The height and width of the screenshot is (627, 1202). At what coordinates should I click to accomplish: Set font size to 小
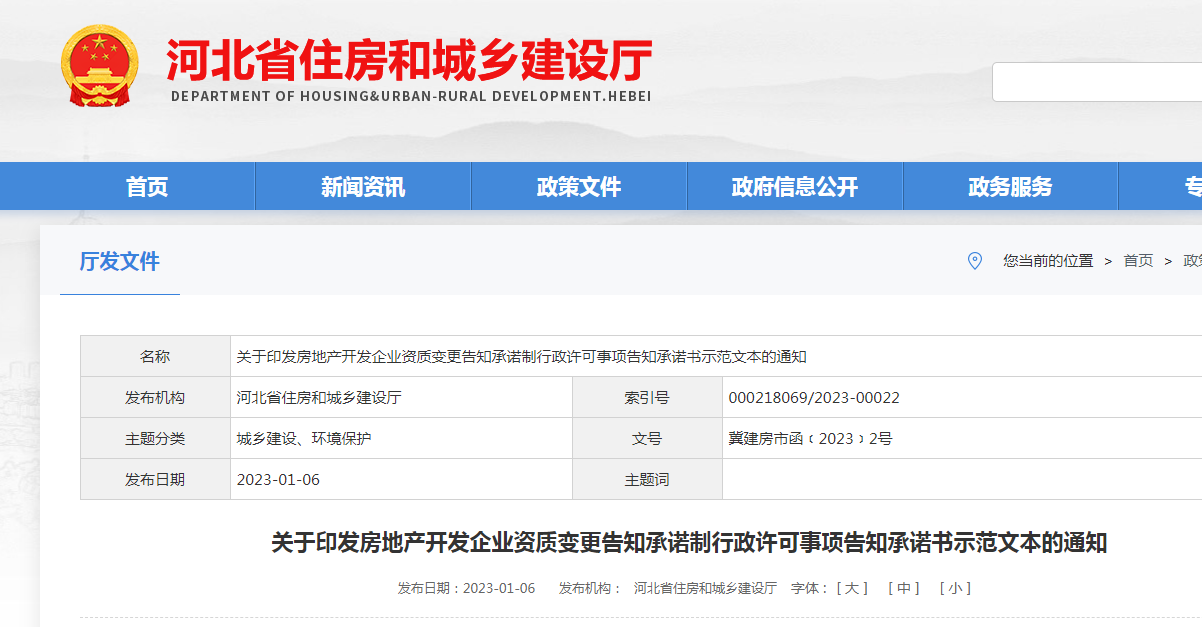tap(955, 588)
